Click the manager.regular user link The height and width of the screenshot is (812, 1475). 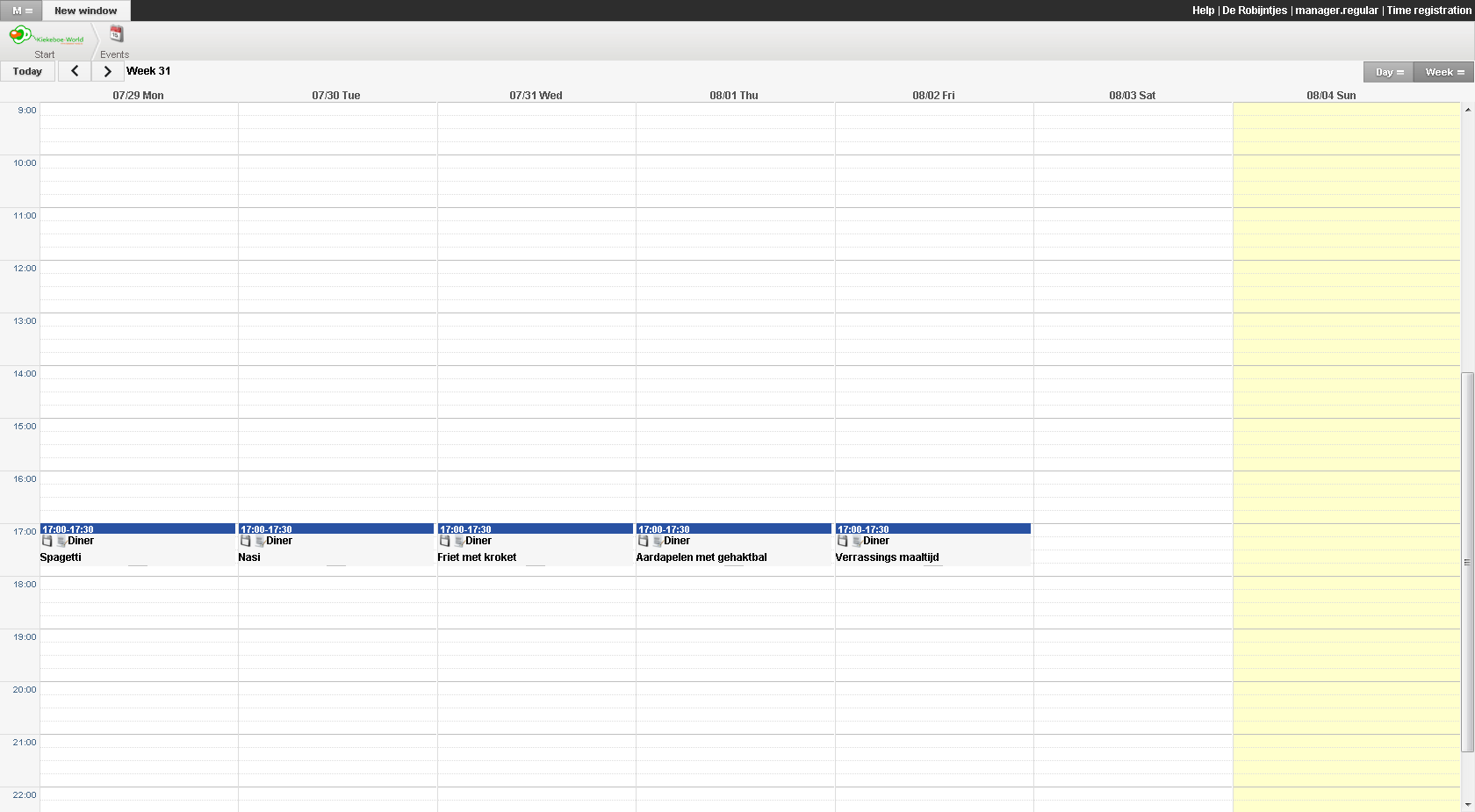pos(1336,11)
